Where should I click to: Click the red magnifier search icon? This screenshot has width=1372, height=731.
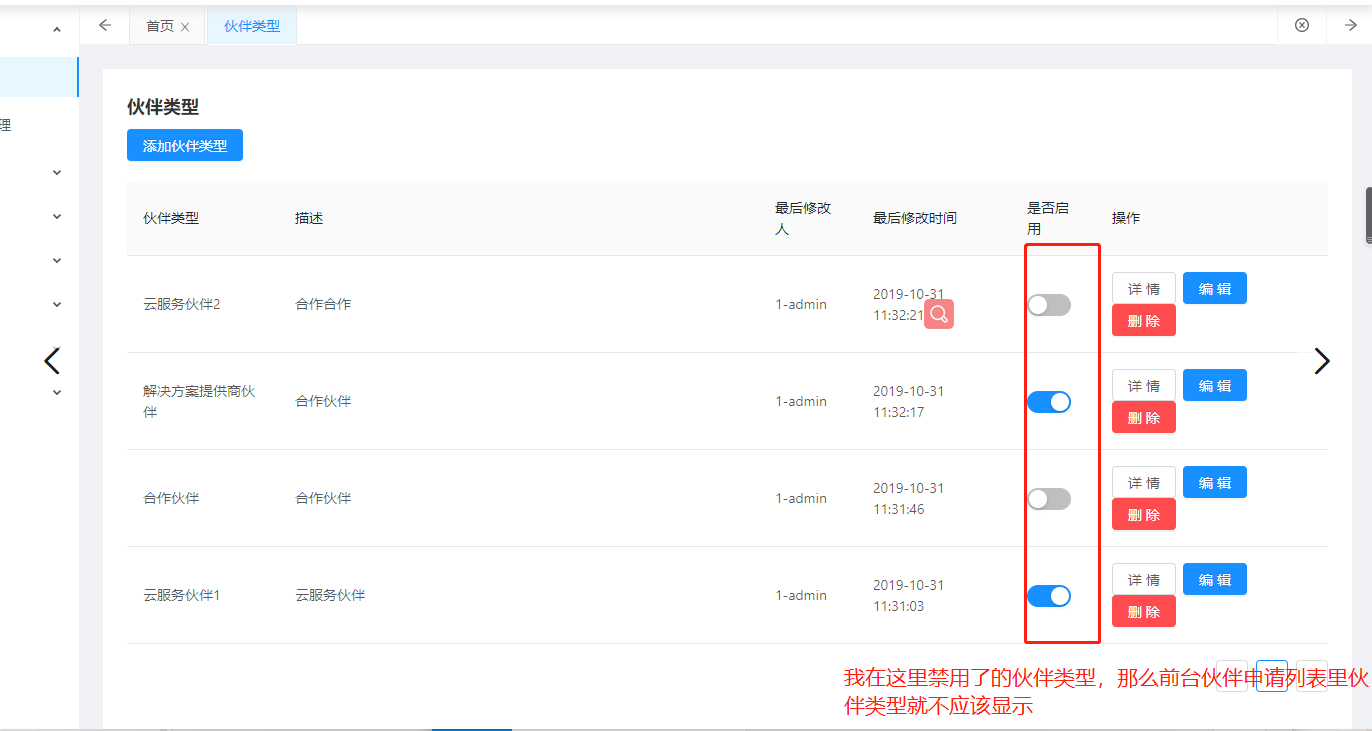(x=939, y=314)
